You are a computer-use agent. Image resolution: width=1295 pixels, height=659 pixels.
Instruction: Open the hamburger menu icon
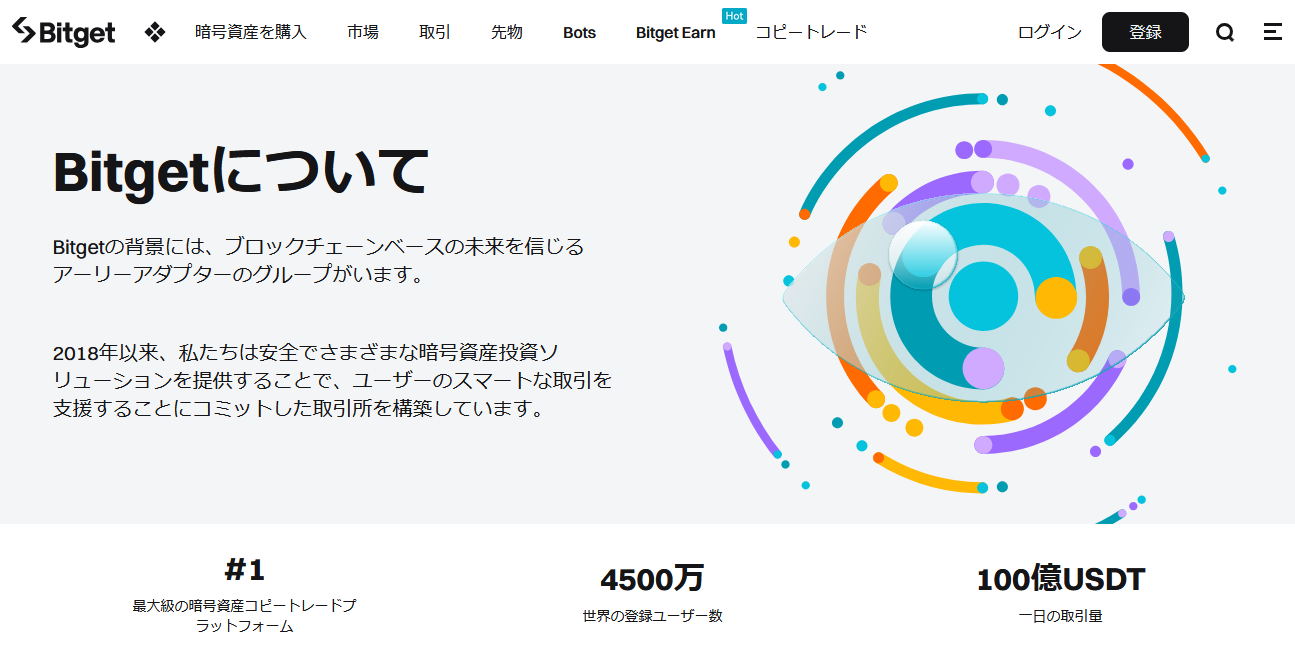coord(1272,32)
